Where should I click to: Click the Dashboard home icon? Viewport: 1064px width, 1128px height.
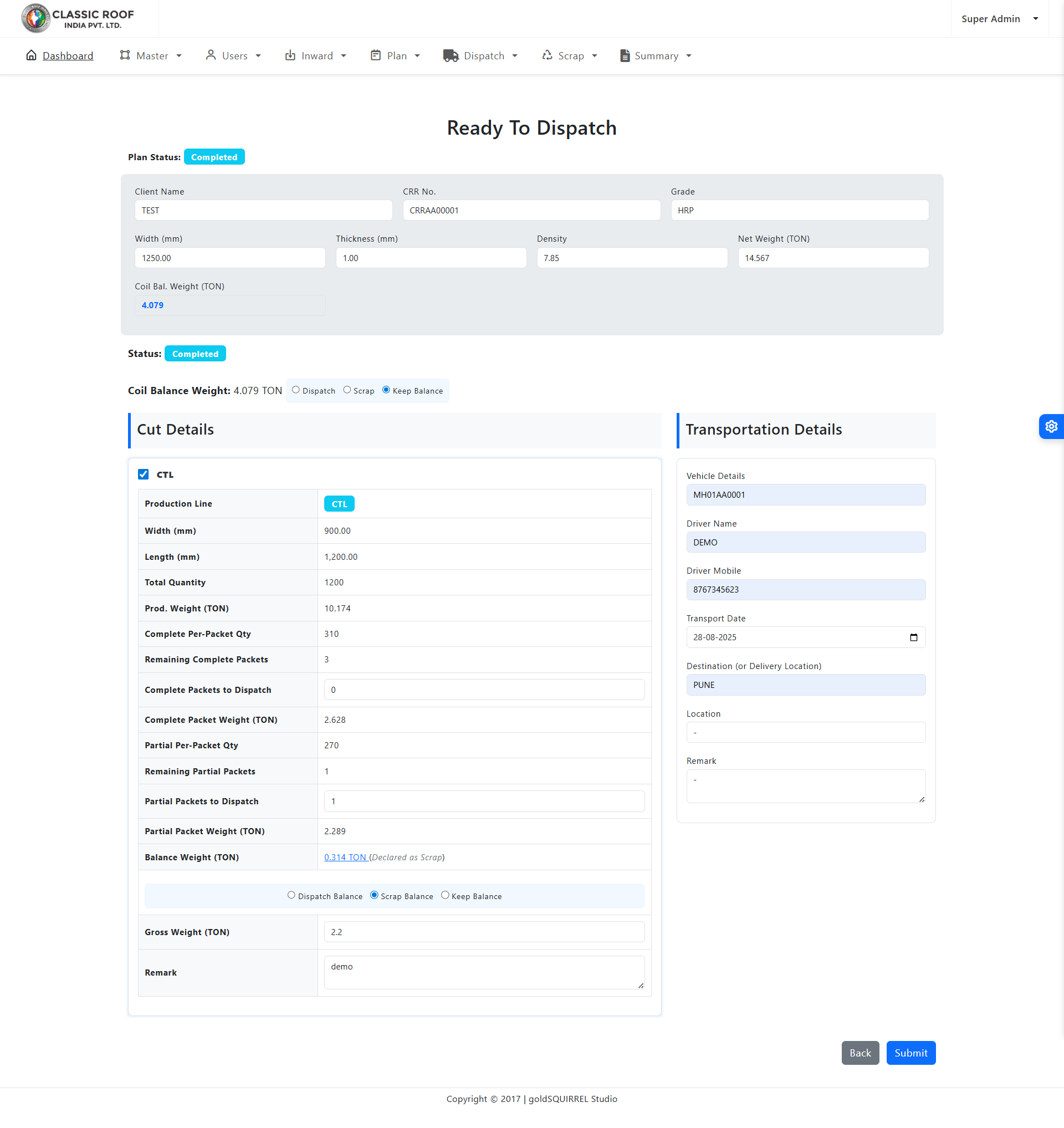31,55
